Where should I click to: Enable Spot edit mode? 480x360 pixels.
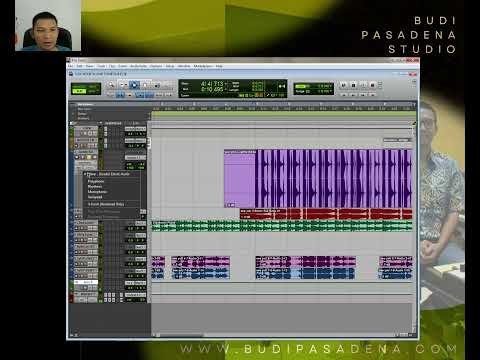pyautogui.click(x=93, y=86)
